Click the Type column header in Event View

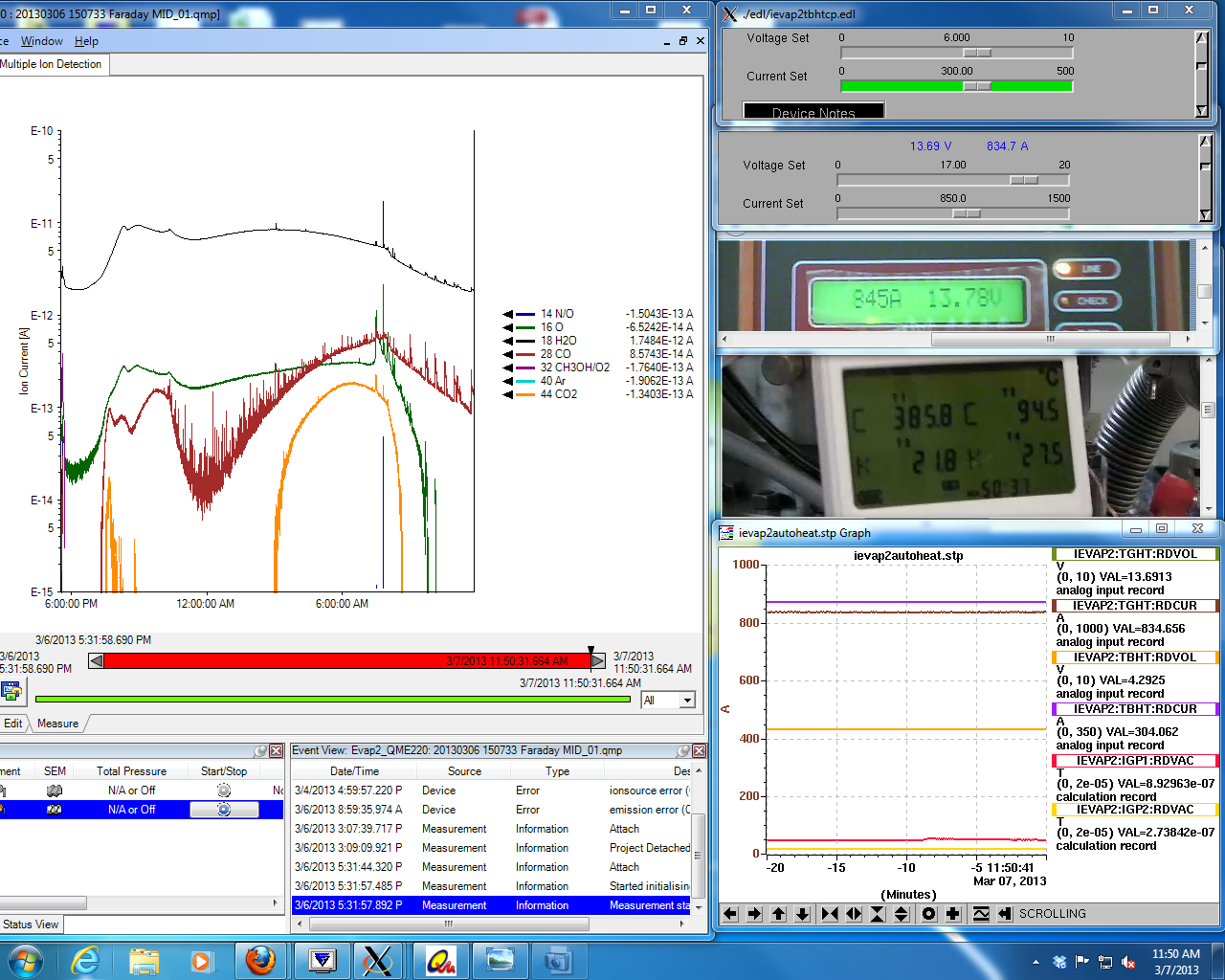coord(557,771)
